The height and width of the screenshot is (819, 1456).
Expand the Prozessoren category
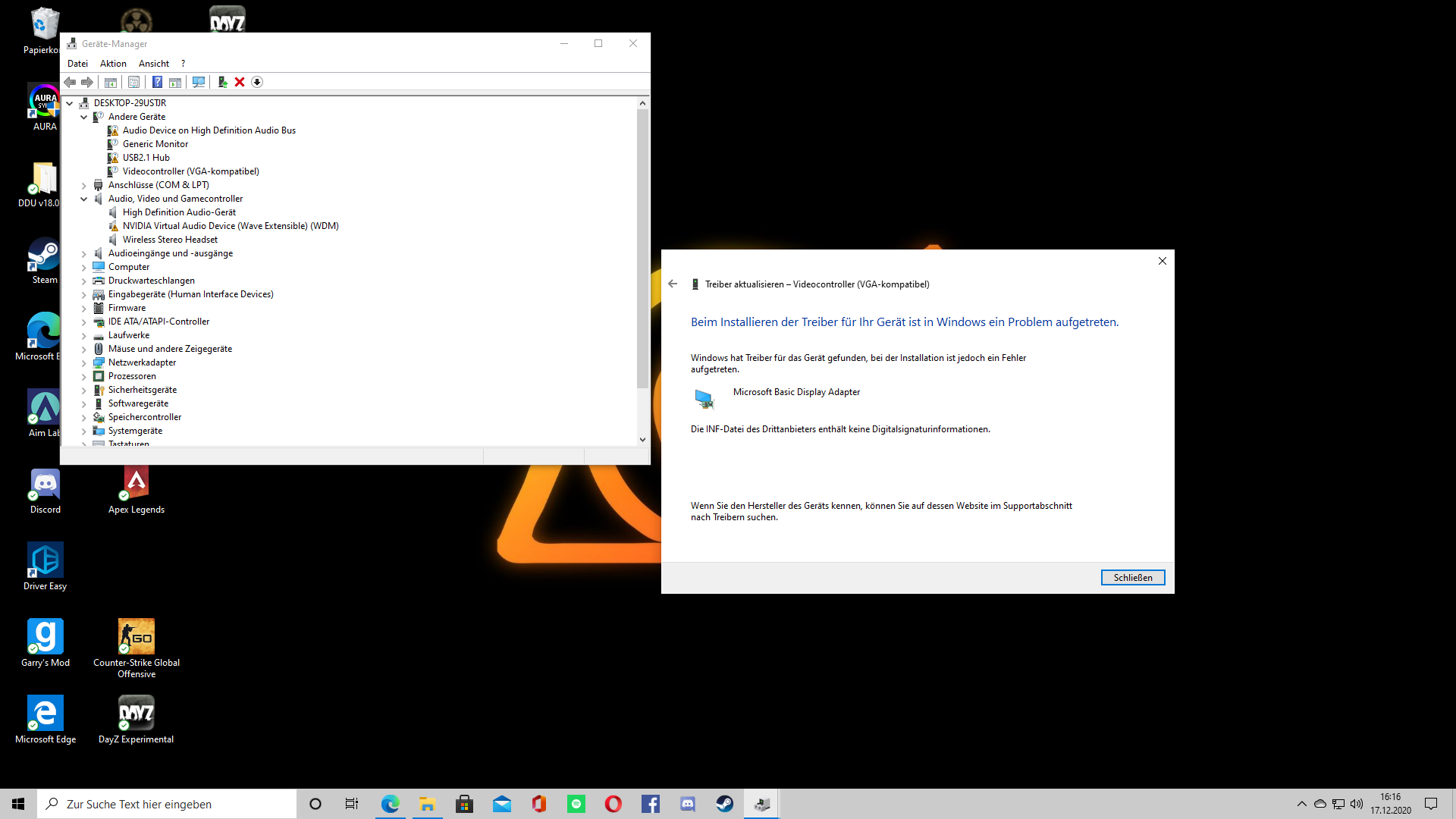(x=84, y=376)
